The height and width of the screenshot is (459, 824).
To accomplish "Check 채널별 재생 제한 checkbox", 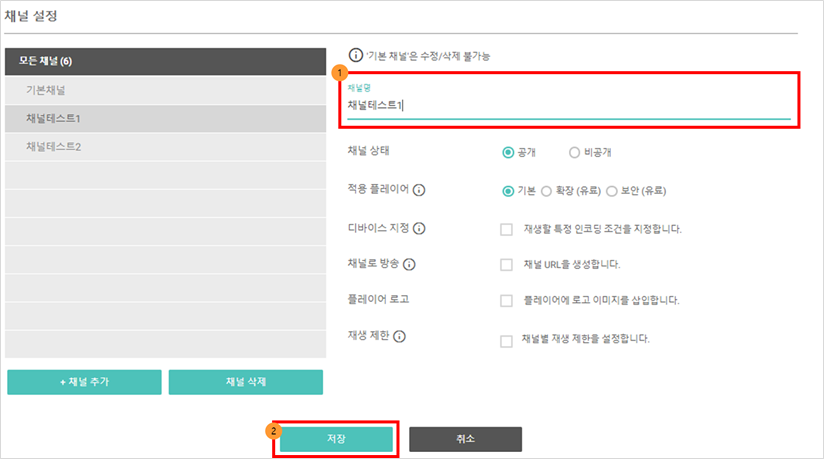I will tap(506, 341).
